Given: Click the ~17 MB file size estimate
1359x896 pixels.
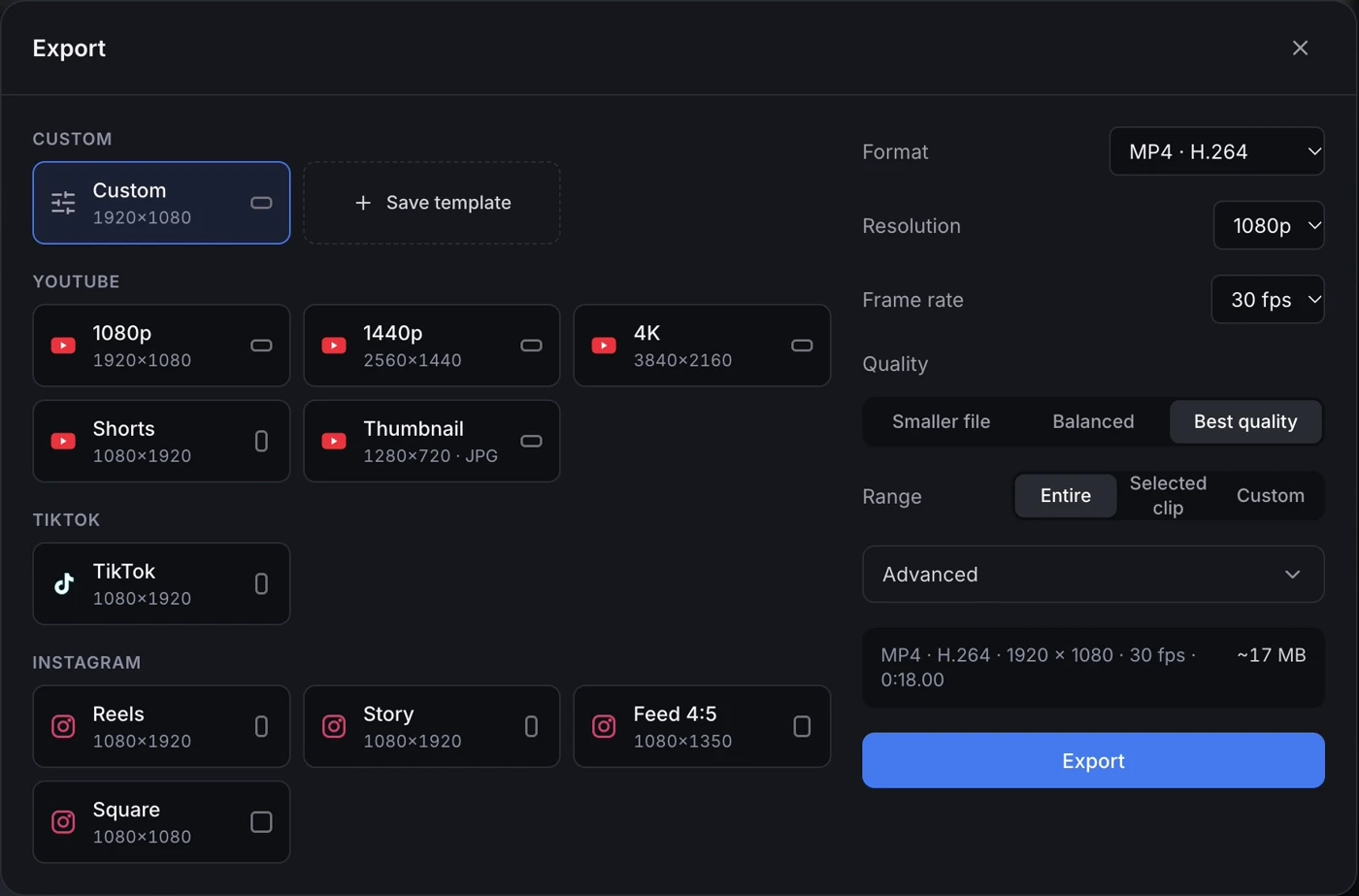Looking at the screenshot, I should click(1271, 655).
